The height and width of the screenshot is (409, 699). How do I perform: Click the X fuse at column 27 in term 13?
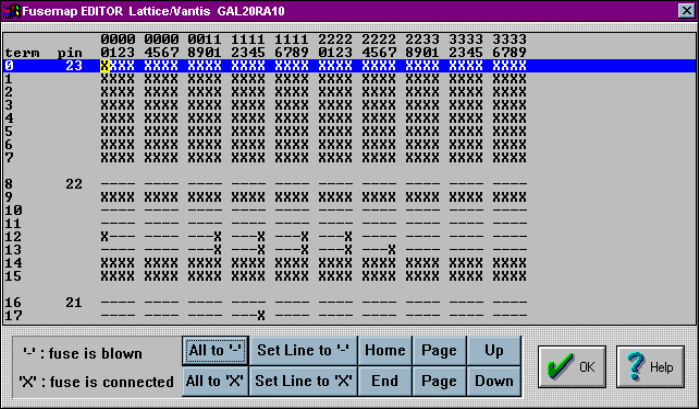coord(392,250)
